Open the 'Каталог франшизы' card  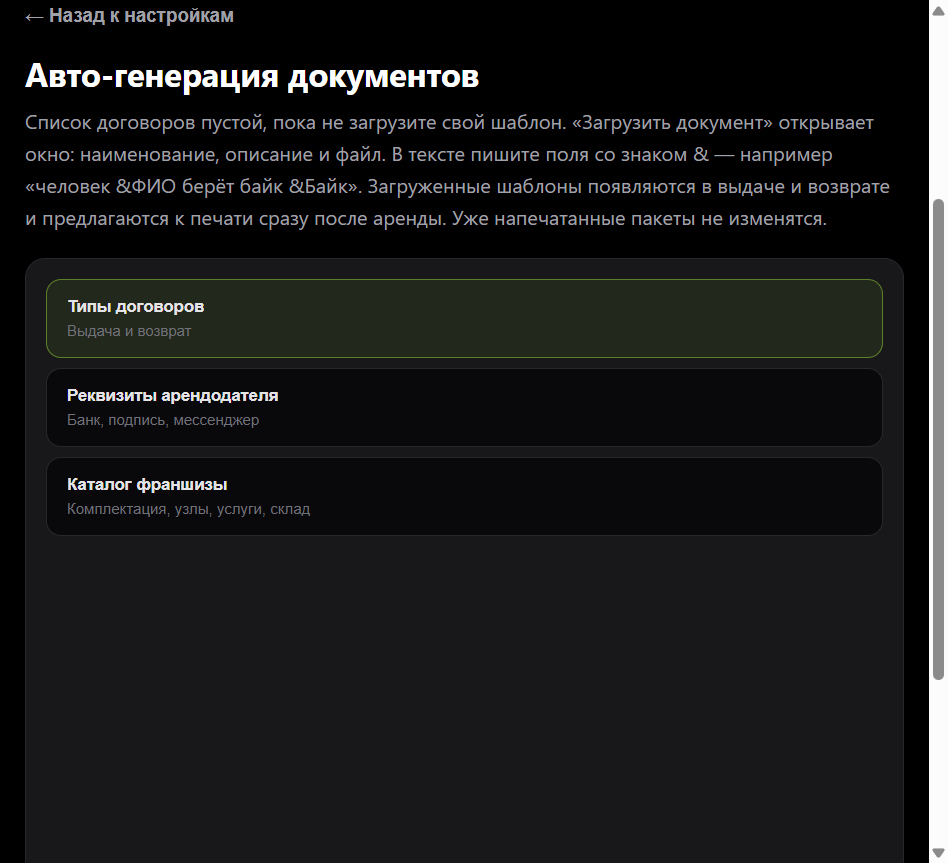(464, 497)
